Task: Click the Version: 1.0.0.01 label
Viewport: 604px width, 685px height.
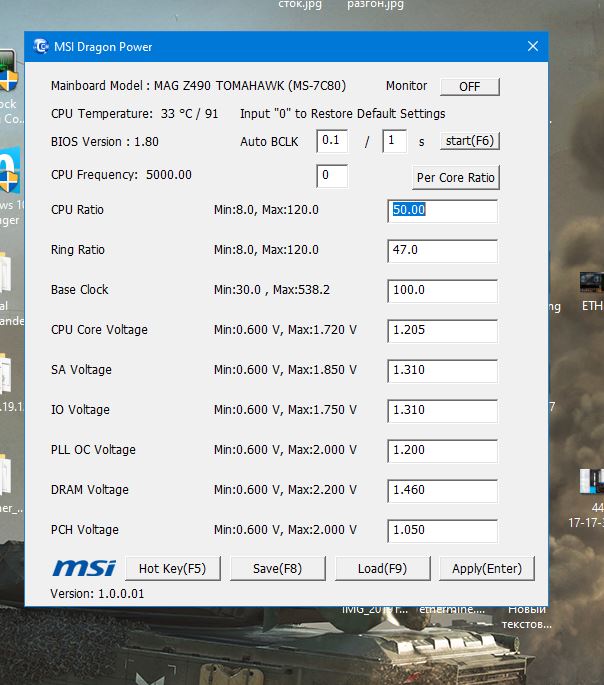Action: [x=97, y=594]
